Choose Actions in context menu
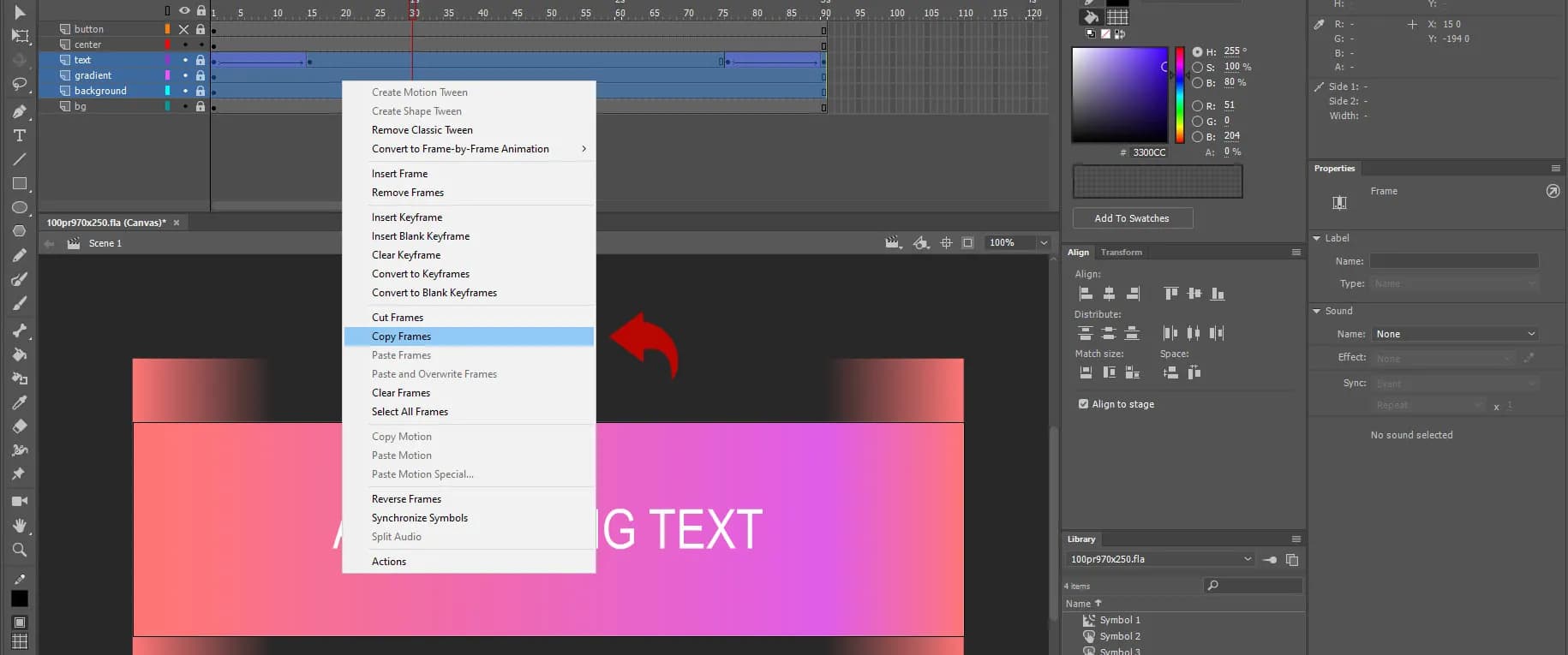Screen dimensions: 1568x655 [x=469, y=562]
